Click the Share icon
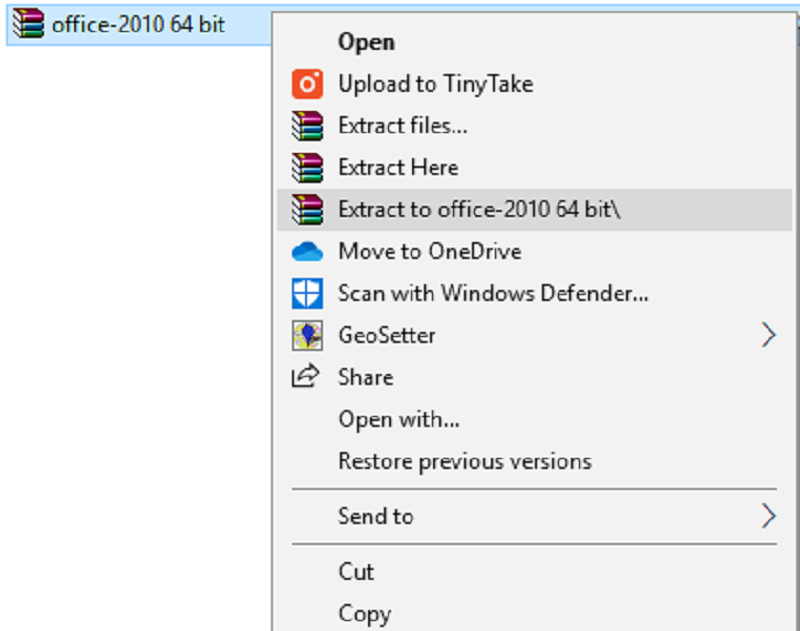 (307, 377)
